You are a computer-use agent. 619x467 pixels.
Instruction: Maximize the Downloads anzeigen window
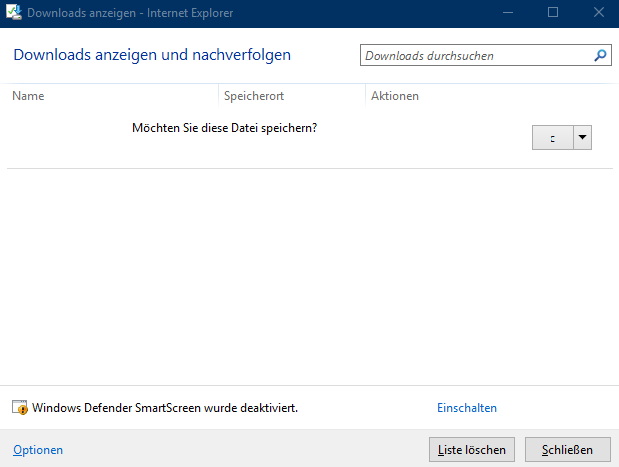point(553,13)
